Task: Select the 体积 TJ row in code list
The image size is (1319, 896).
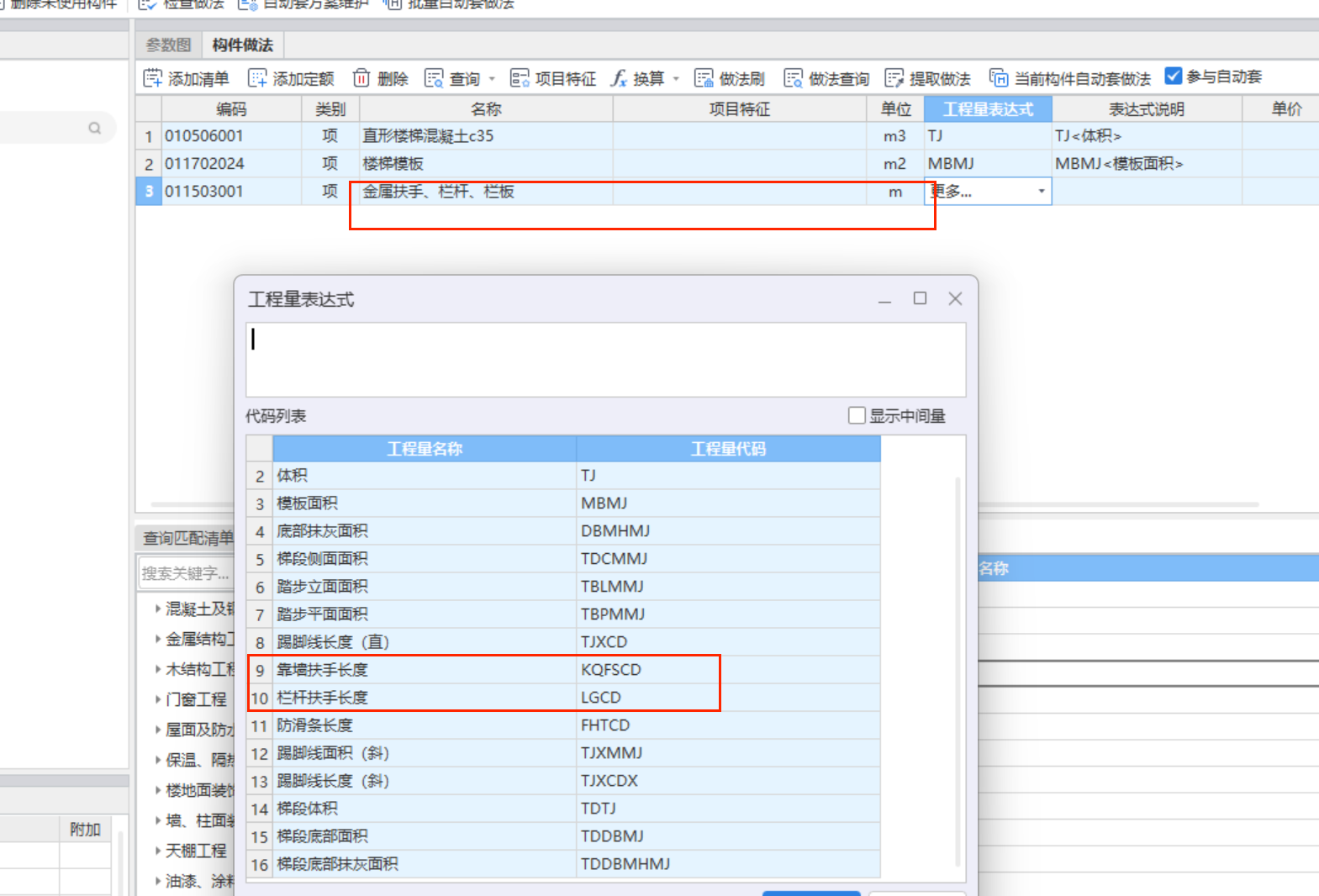Action: tap(563, 475)
